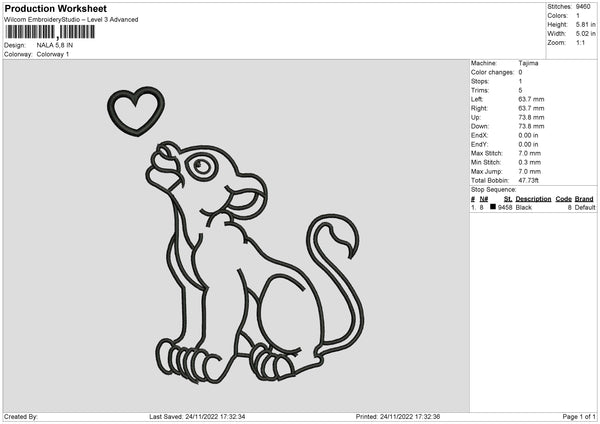Click the Min Stitch value 0.3 mm
This screenshot has width=600, height=424.
[530, 162]
